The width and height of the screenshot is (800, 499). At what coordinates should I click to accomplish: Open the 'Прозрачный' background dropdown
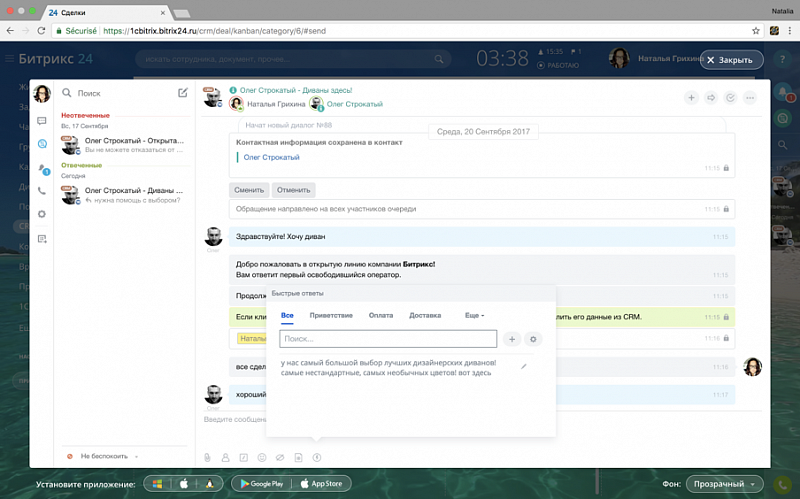(x=723, y=484)
